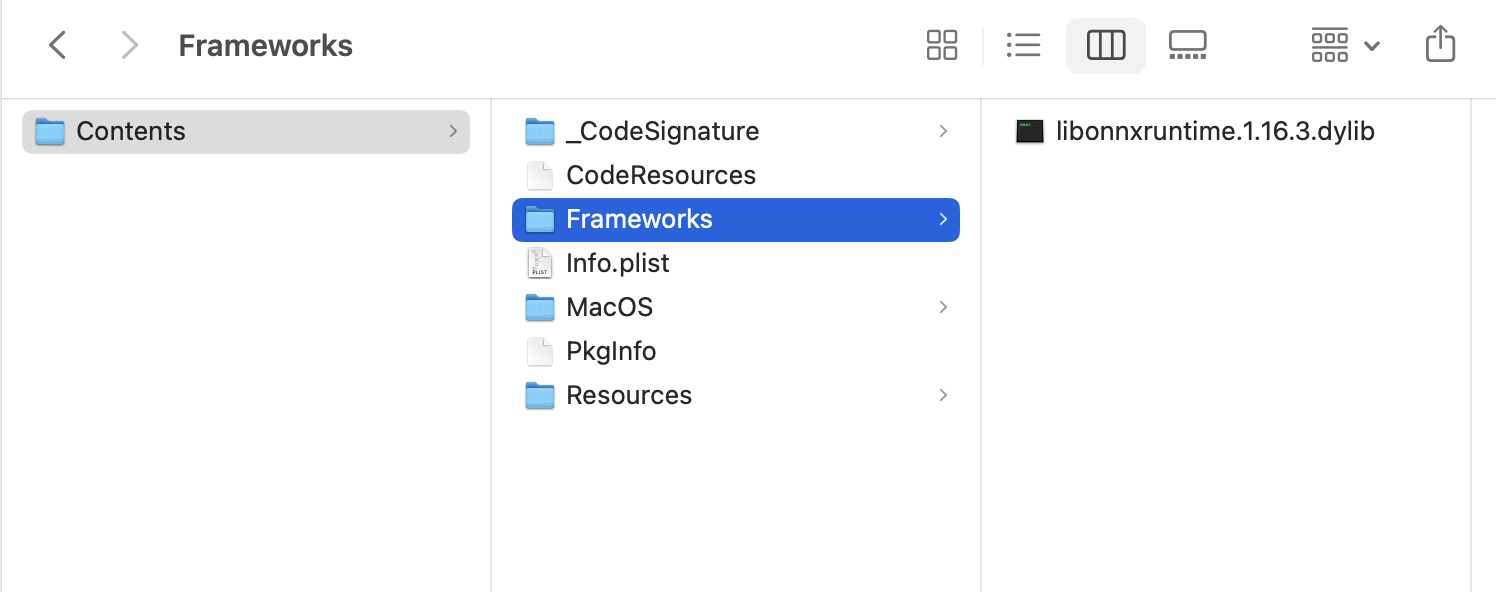Click the Share button

click(x=1439, y=45)
